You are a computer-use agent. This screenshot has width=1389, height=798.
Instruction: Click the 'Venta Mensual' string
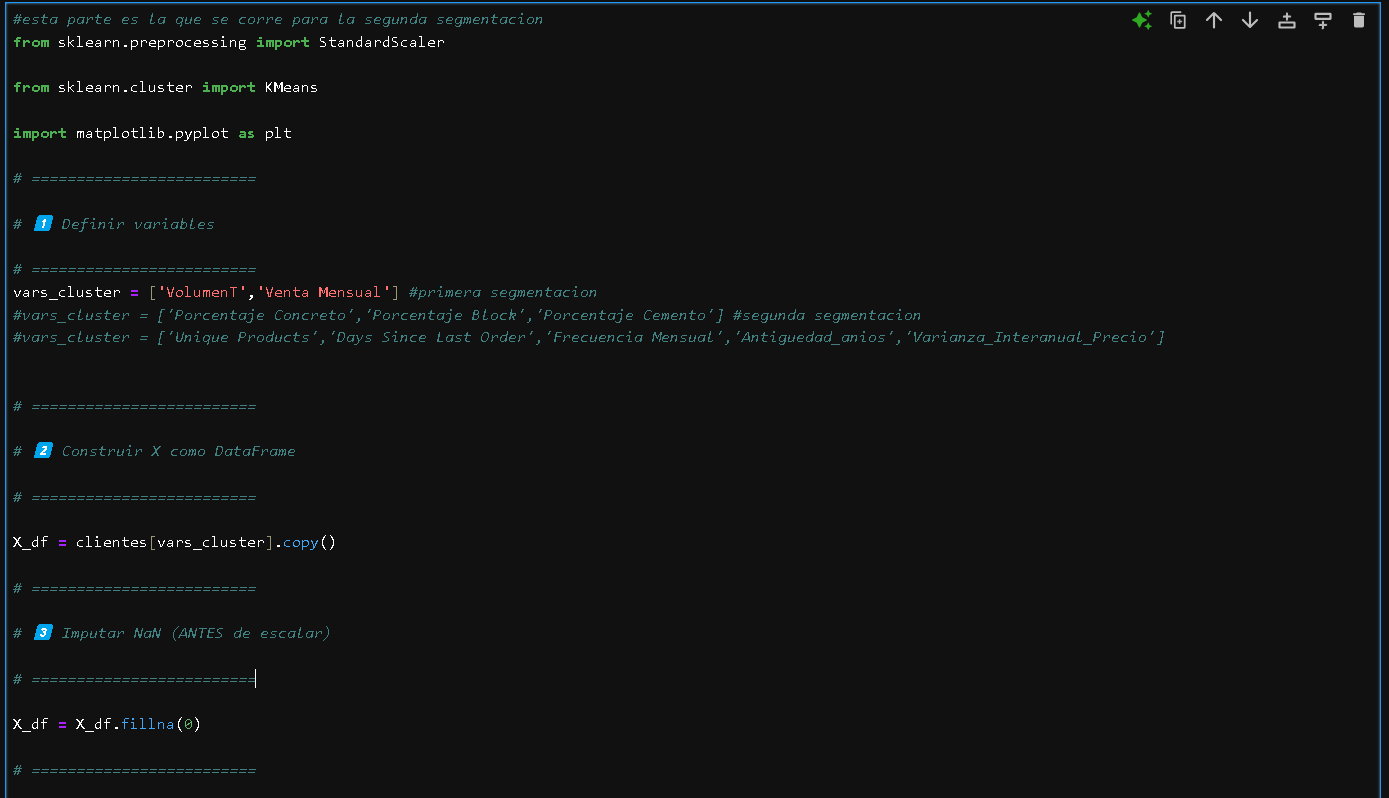point(324,292)
